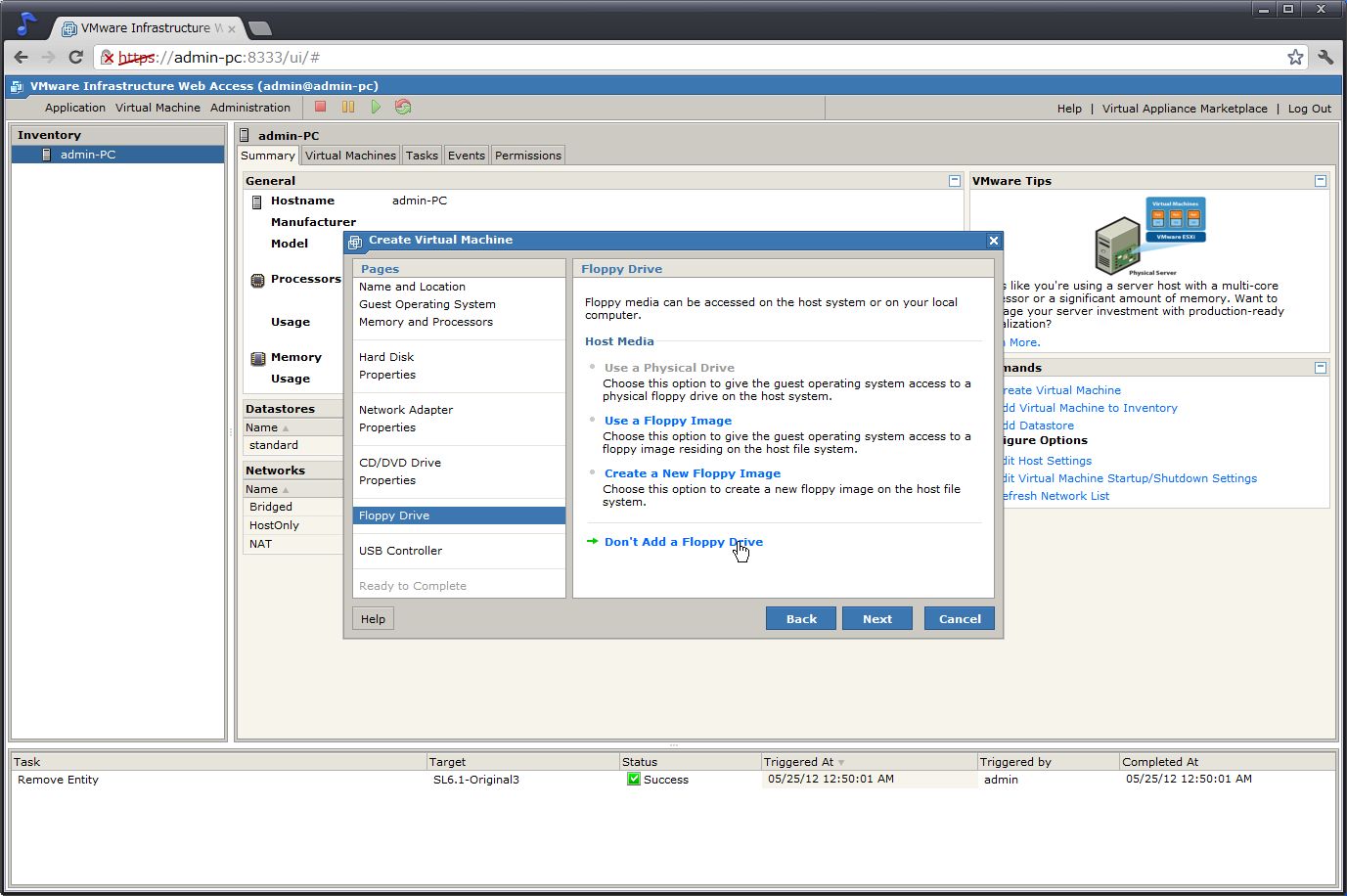
Task: Click the admin-PC host icon in Inventory
Action: coord(46,155)
